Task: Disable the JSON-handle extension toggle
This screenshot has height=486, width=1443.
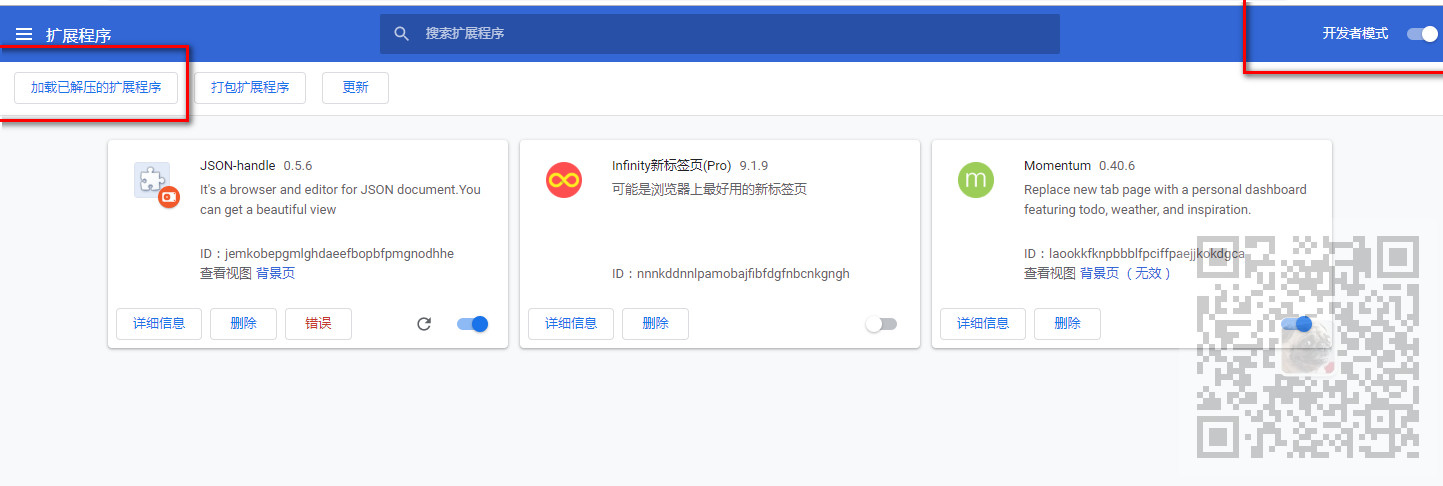Action: [x=472, y=324]
